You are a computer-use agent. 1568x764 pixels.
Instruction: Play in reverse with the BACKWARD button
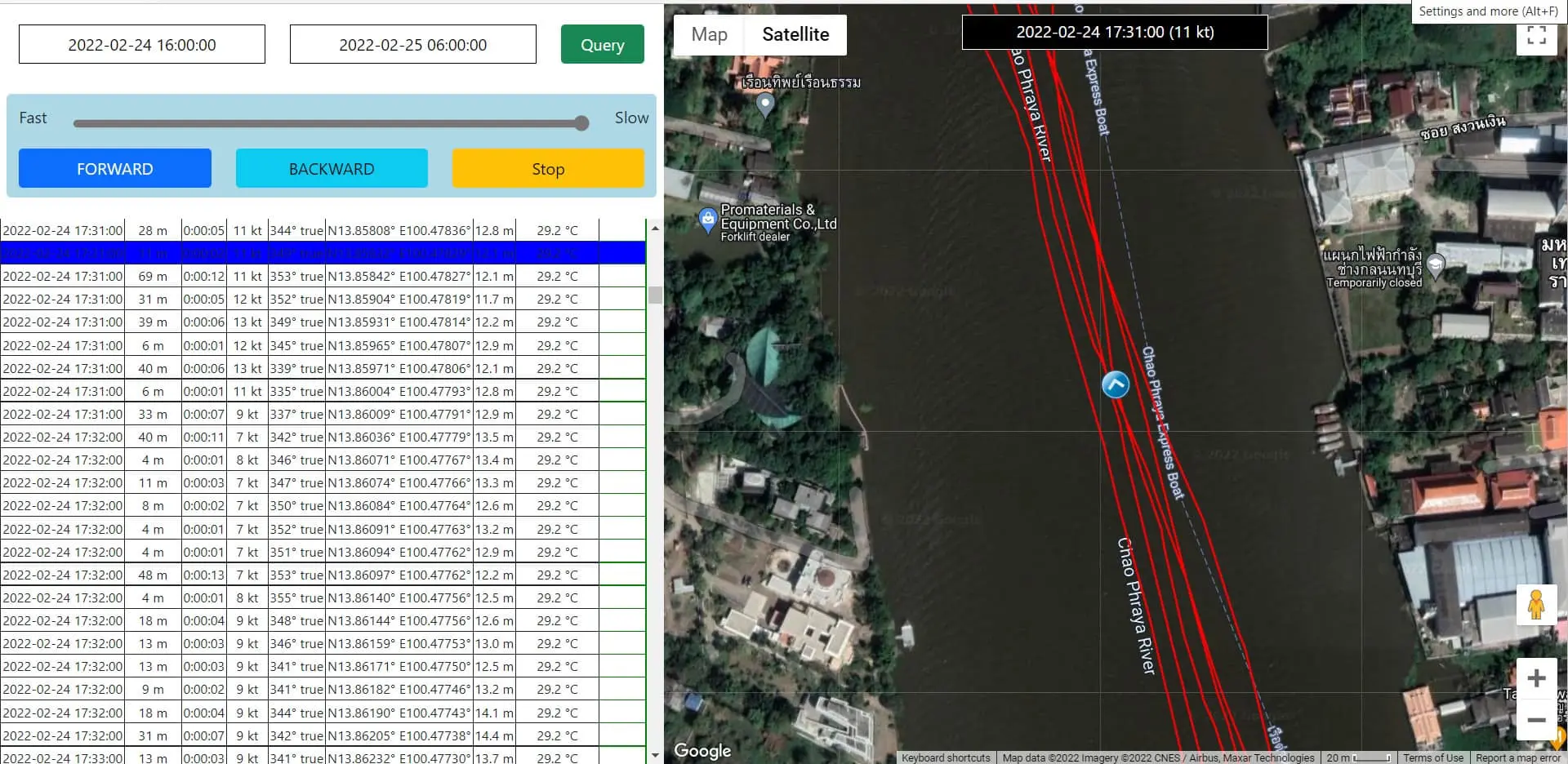pyautogui.click(x=332, y=168)
